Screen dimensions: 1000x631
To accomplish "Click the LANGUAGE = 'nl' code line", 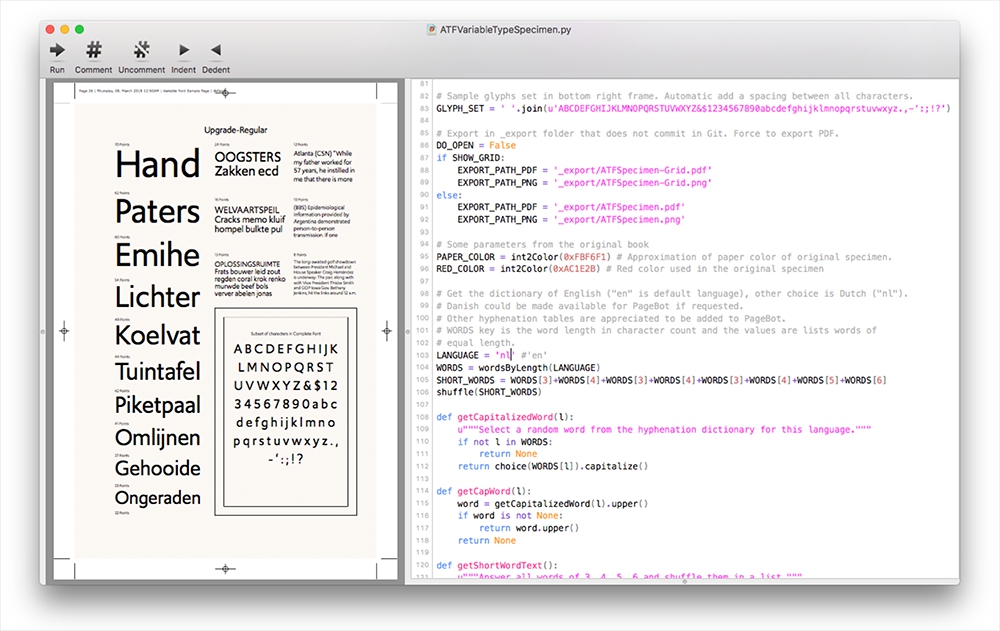I will point(492,355).
